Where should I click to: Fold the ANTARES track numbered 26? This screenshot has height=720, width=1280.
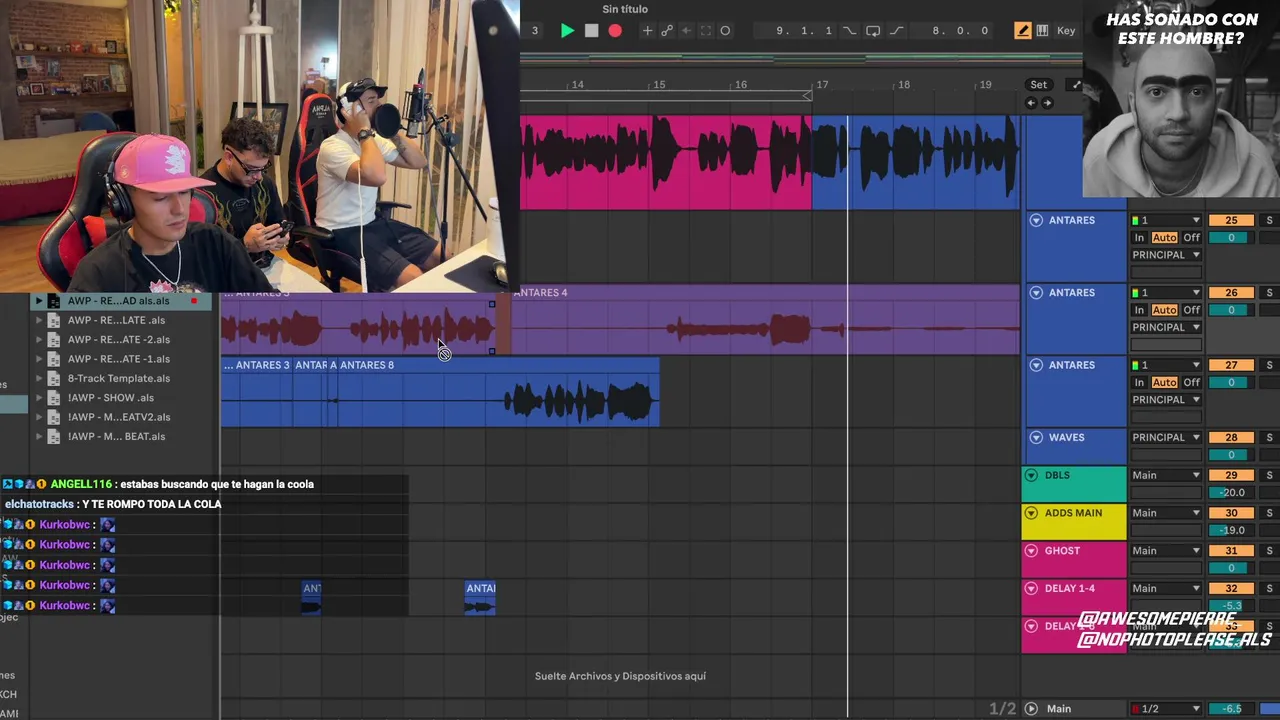pos(1036,293)
